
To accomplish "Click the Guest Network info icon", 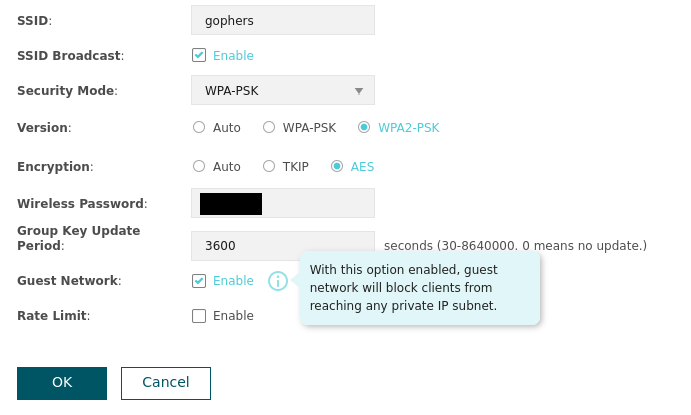I will click(278, 281).
